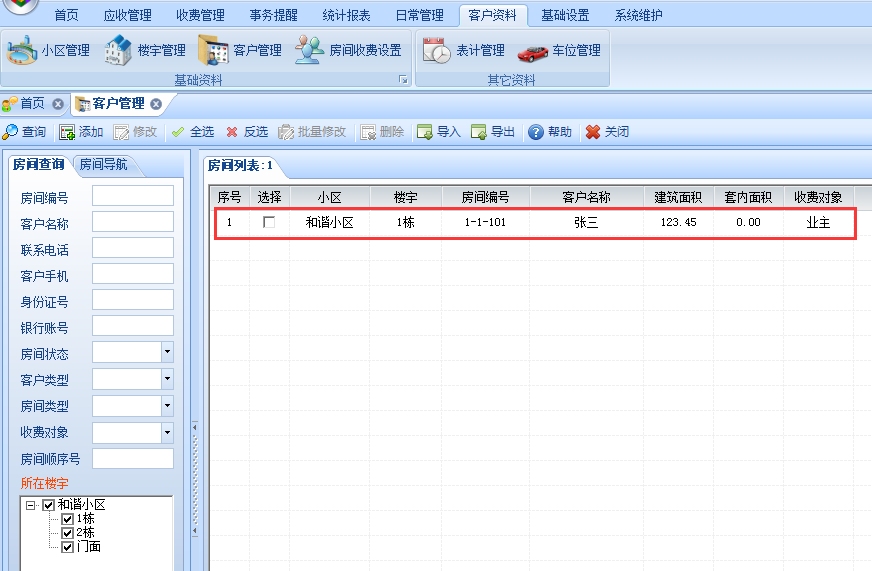872x571 pixels.
Task: Click the 客户名称 input field
Action: tap(133, 222)
